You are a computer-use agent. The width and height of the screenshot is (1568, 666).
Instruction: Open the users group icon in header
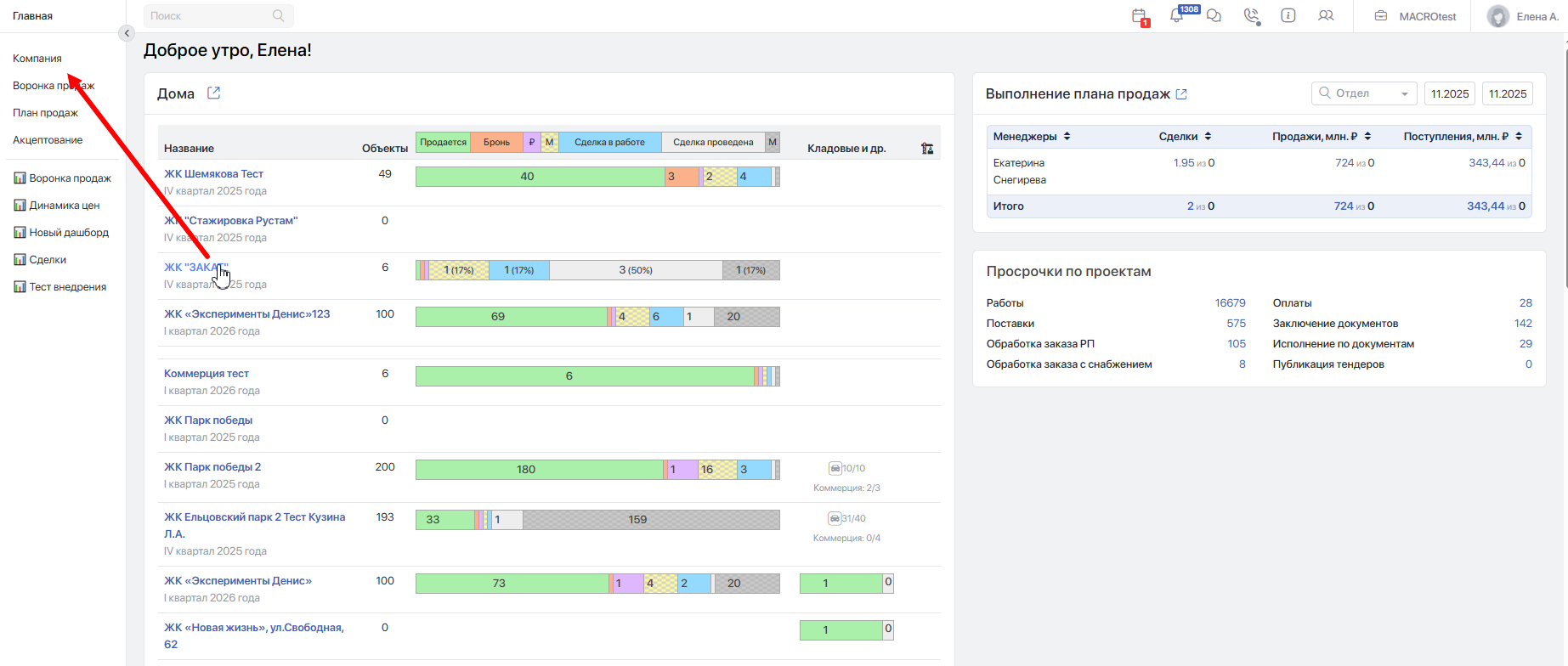click(1326, 16)
